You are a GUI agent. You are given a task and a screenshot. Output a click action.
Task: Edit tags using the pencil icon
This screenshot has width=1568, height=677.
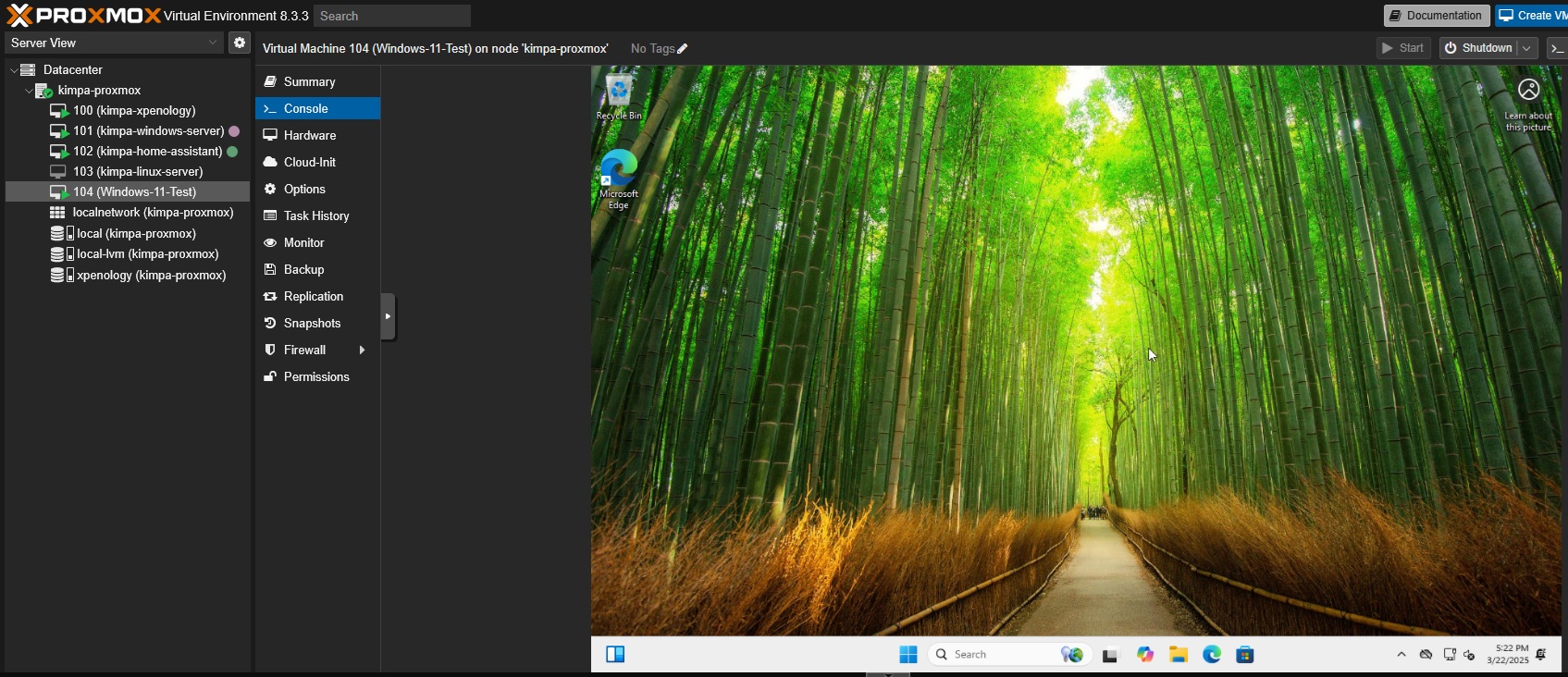pyautogui.click(x=683, y=49)
